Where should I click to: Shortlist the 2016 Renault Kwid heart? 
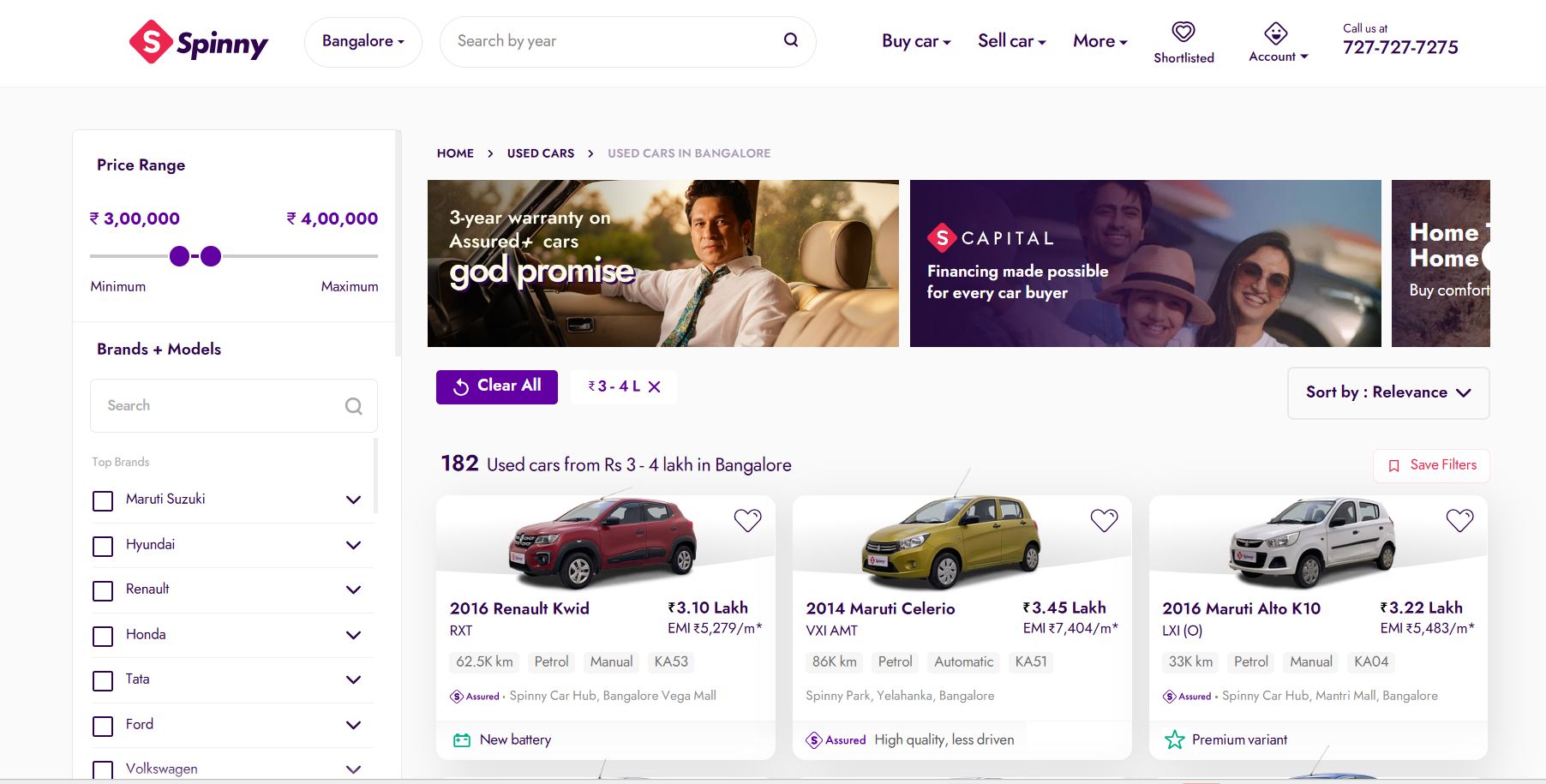(x=747, y=520)
